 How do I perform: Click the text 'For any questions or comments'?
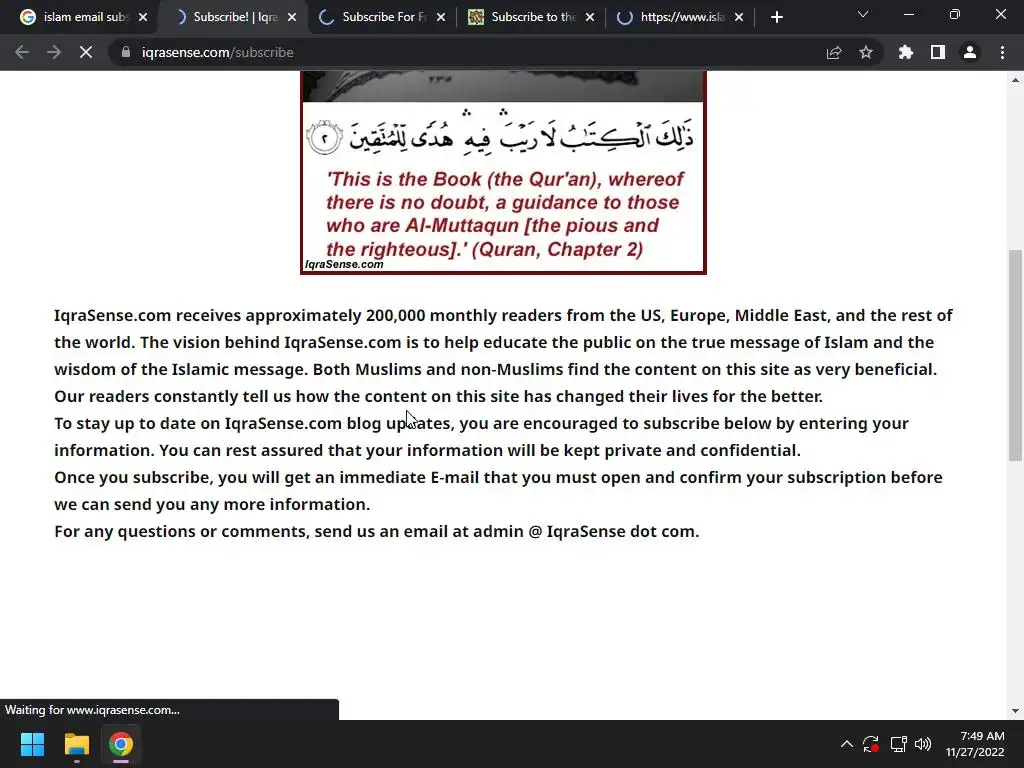[180, 532]
